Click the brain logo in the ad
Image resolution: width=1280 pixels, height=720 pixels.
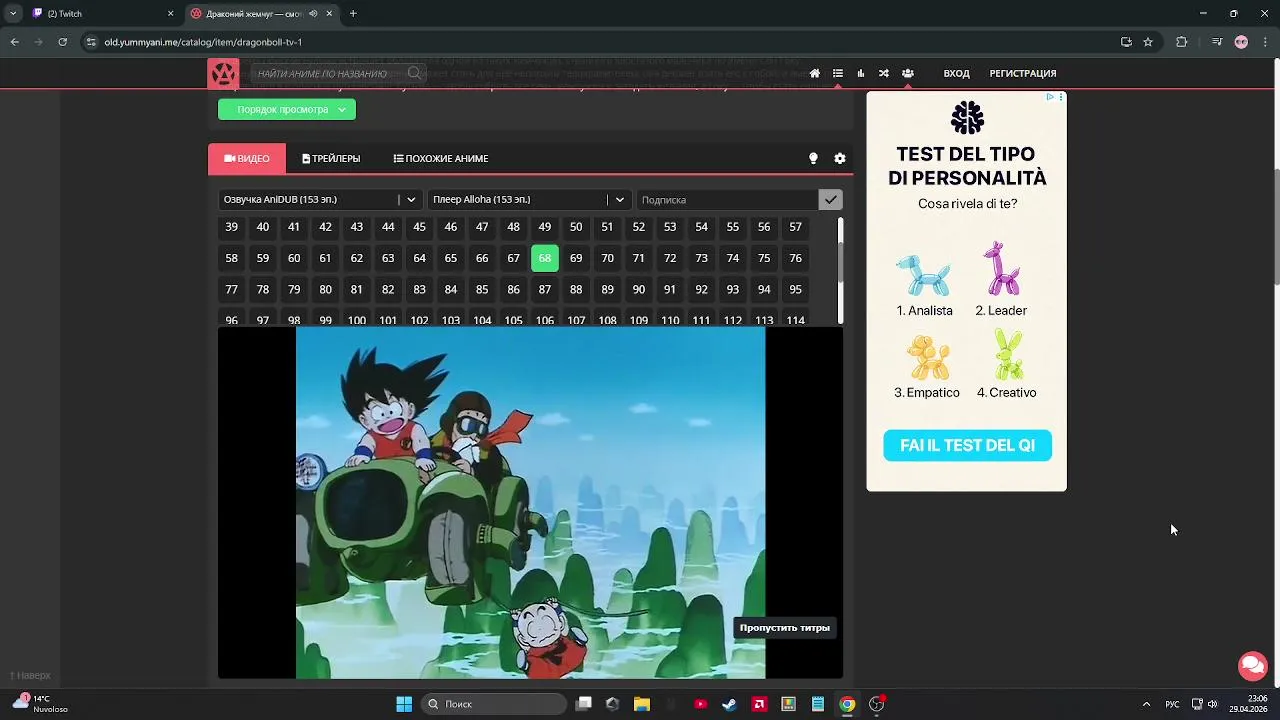click(967, 118)
